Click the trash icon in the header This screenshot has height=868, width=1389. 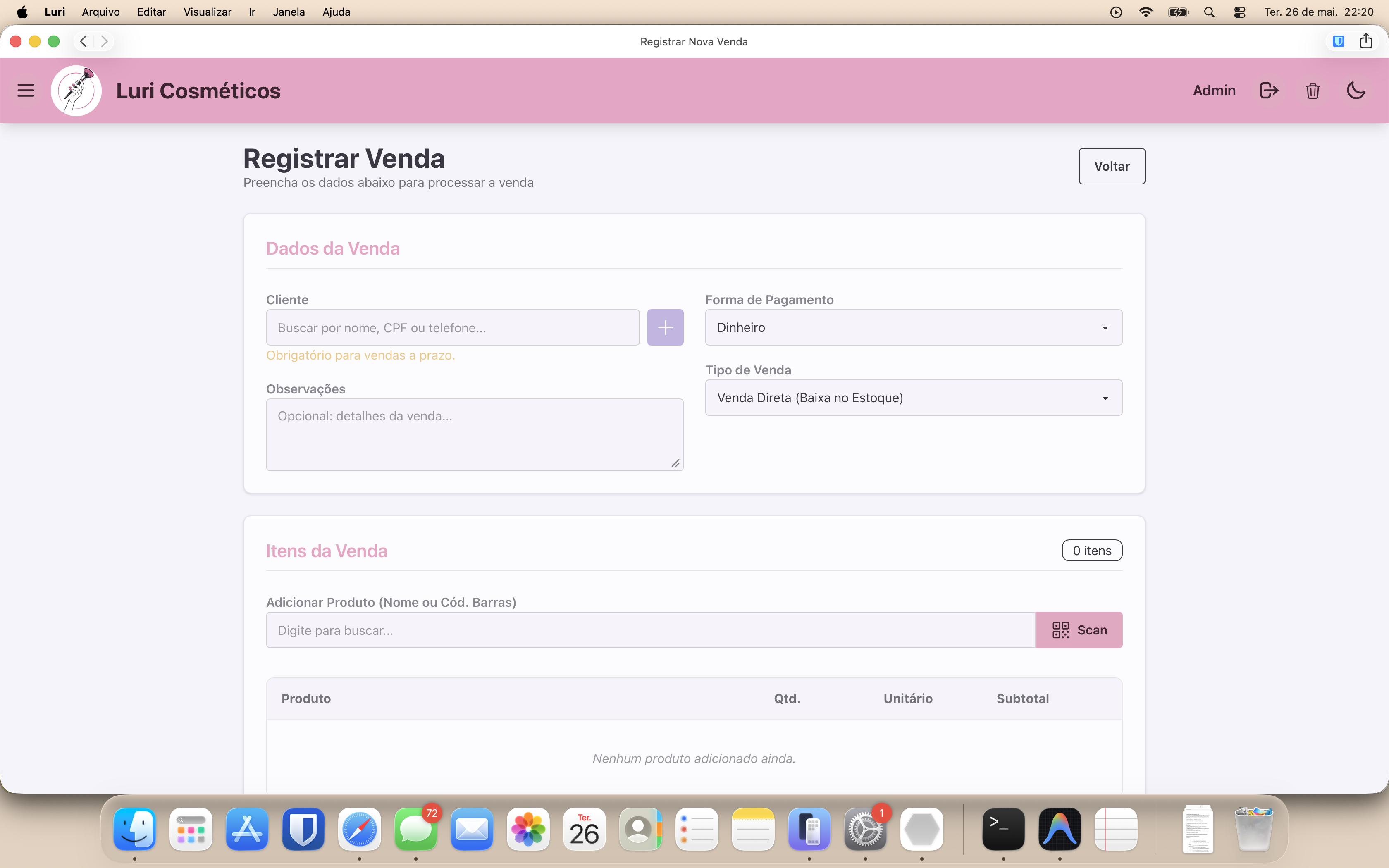point(1313,91)
